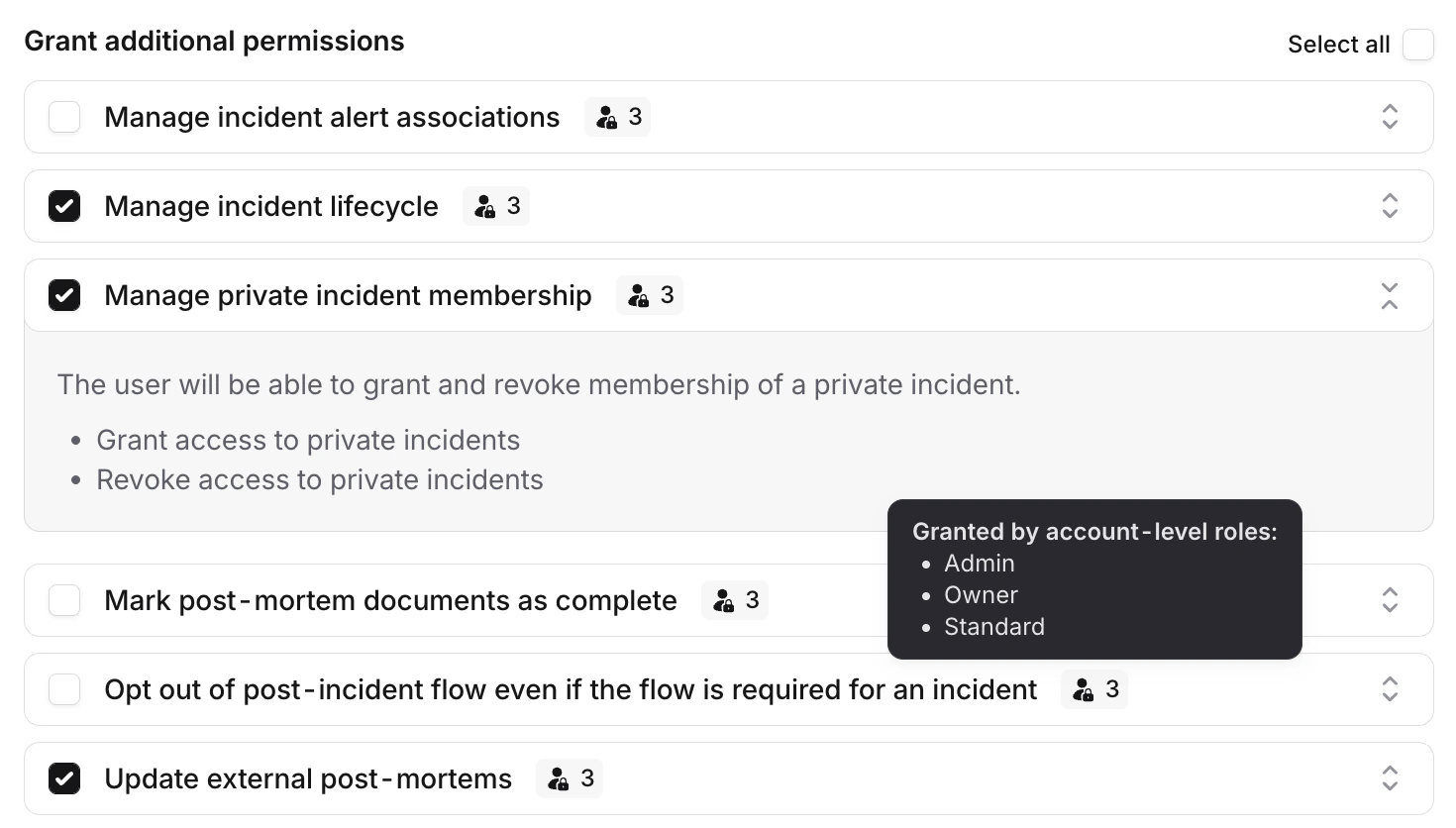
Task: Expand the post-incident flow opt-out row
Action: (1390, 689)
